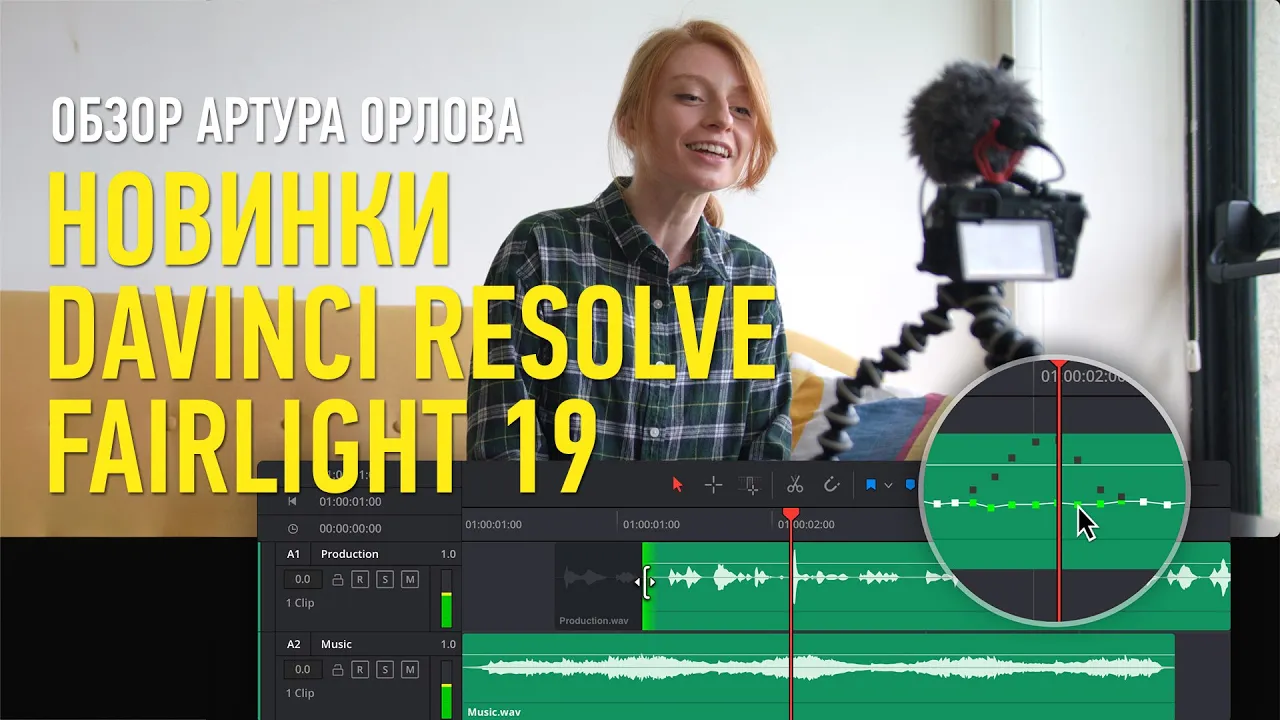1280x720 pixels.
Task: Click the Production track name
Action: click(349, 554)
